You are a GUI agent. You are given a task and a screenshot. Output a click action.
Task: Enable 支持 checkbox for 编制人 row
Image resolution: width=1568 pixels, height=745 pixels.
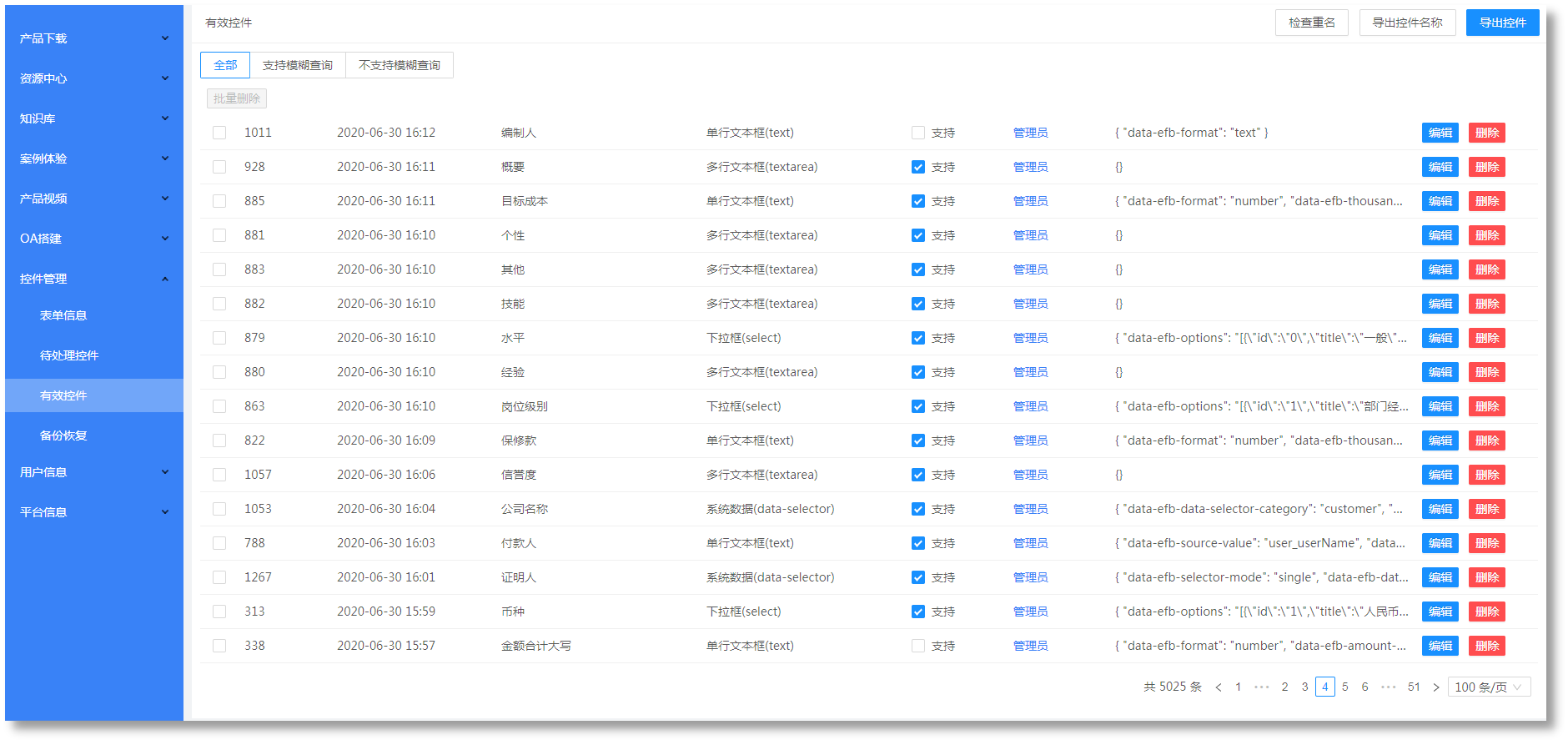coord(918,133)
